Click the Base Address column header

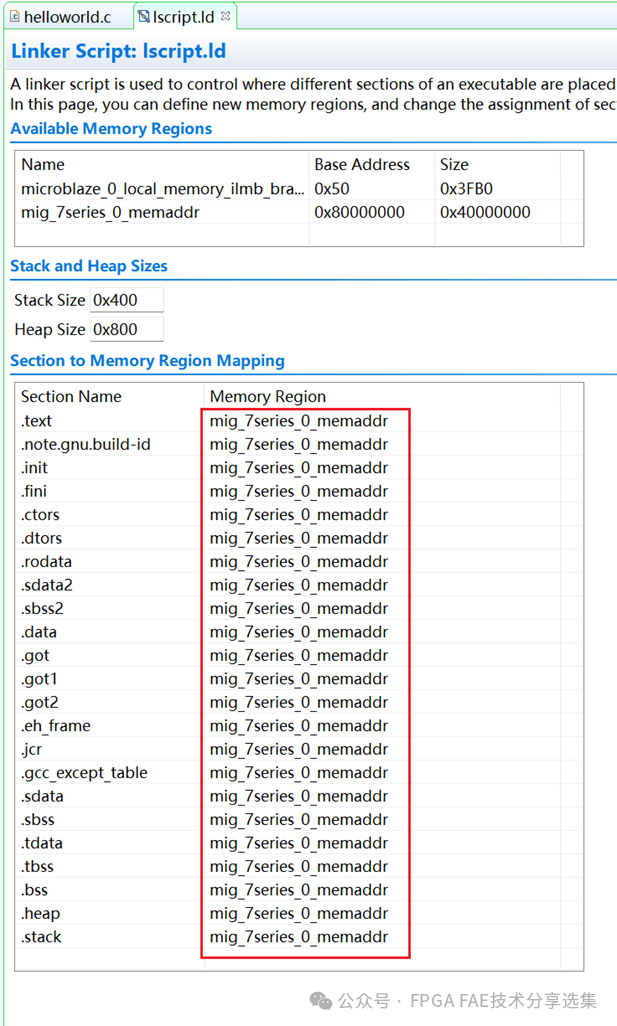pyautogui.click(x=362, y=164)
